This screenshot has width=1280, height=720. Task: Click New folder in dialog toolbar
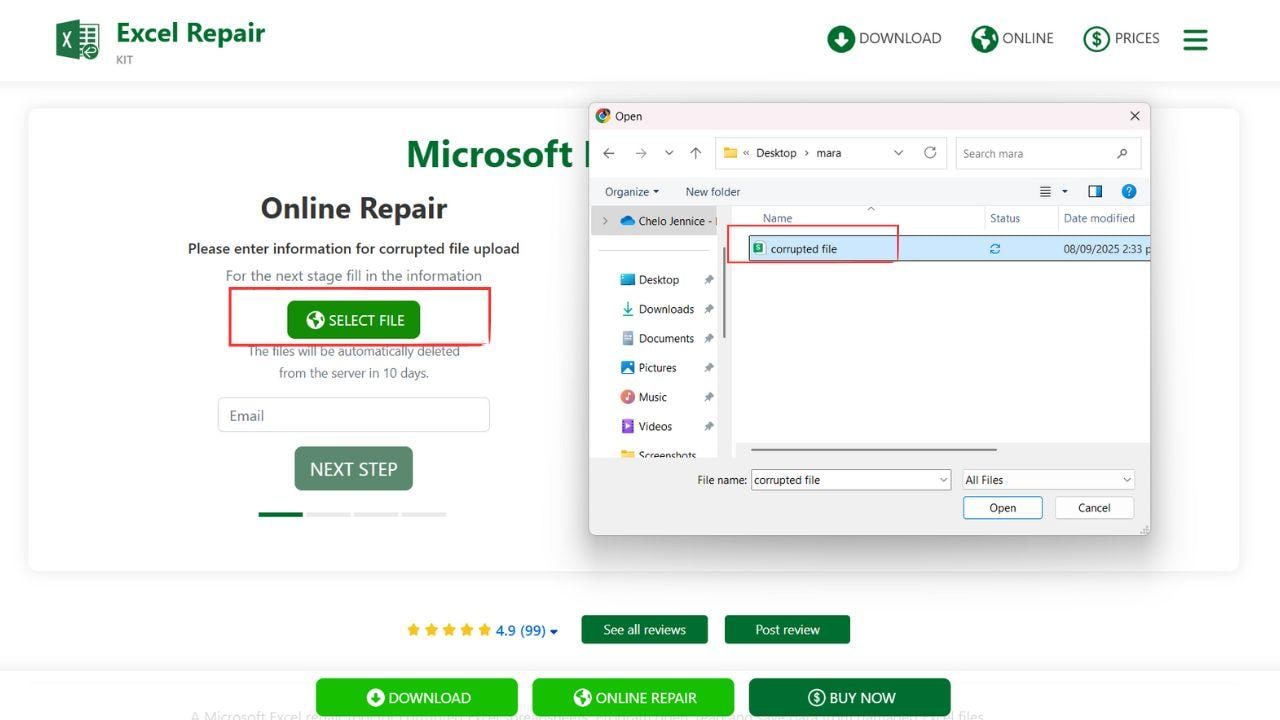coord(713,192)
